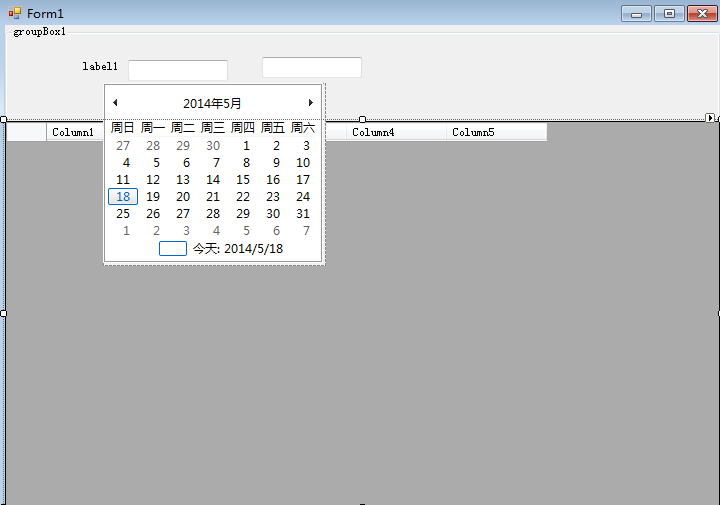This screenshot has height=505, width=720.
Task: Select date 10 in the calendar
Action: click(303, 163)
